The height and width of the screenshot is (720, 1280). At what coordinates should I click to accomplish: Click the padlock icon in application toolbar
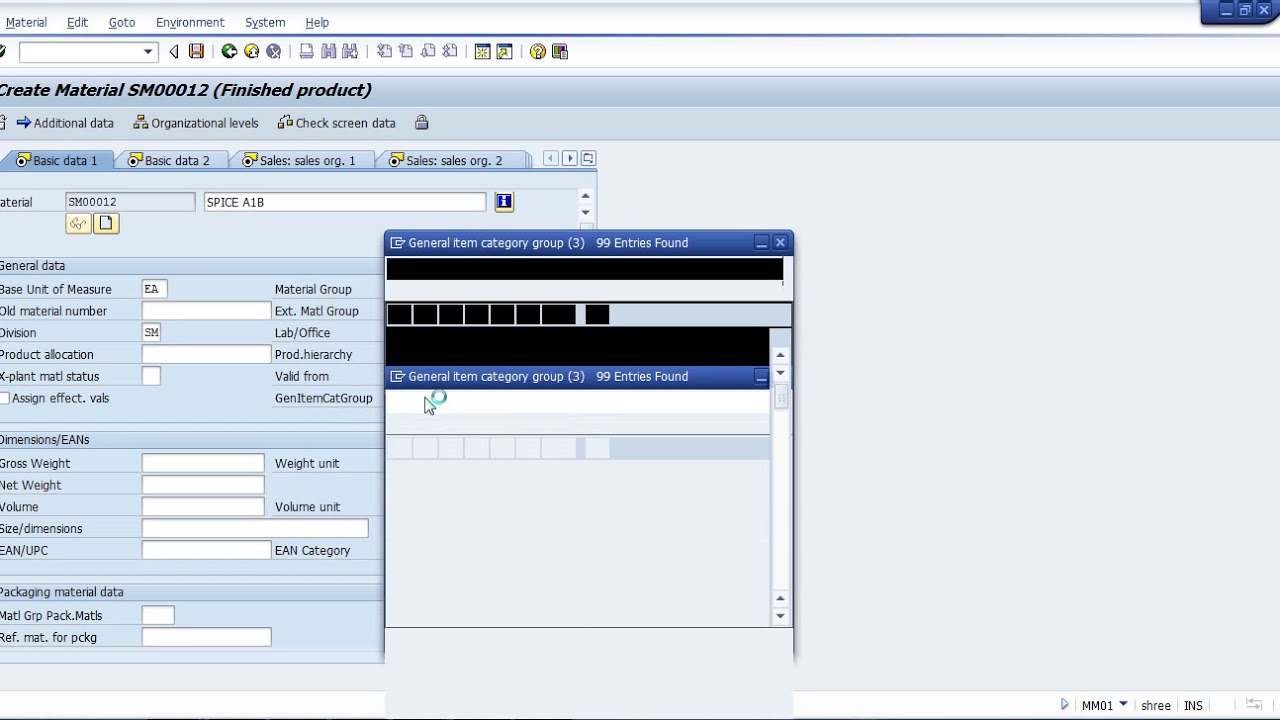tap(422, 123)
